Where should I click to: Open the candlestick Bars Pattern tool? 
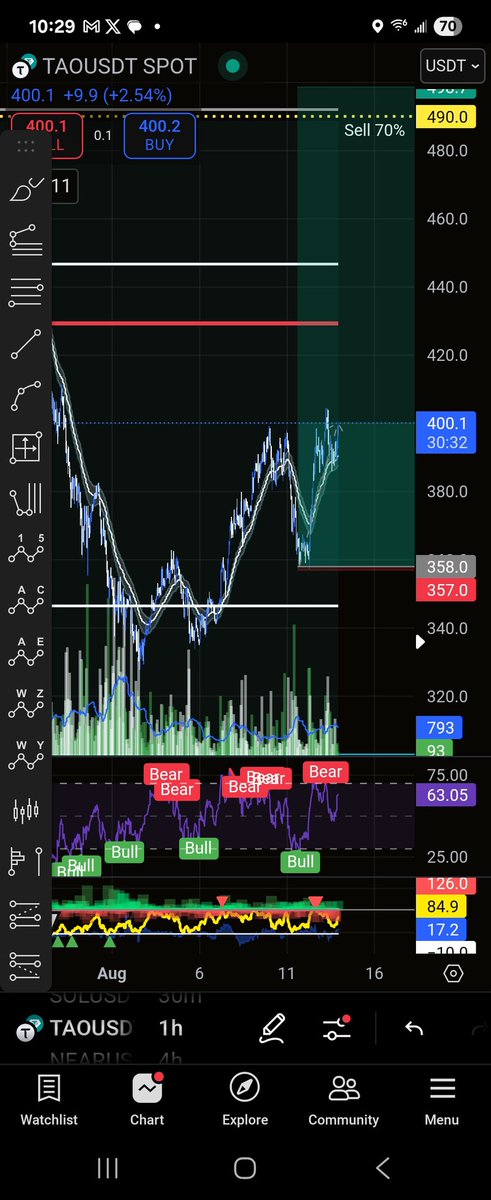pos(26,809)
